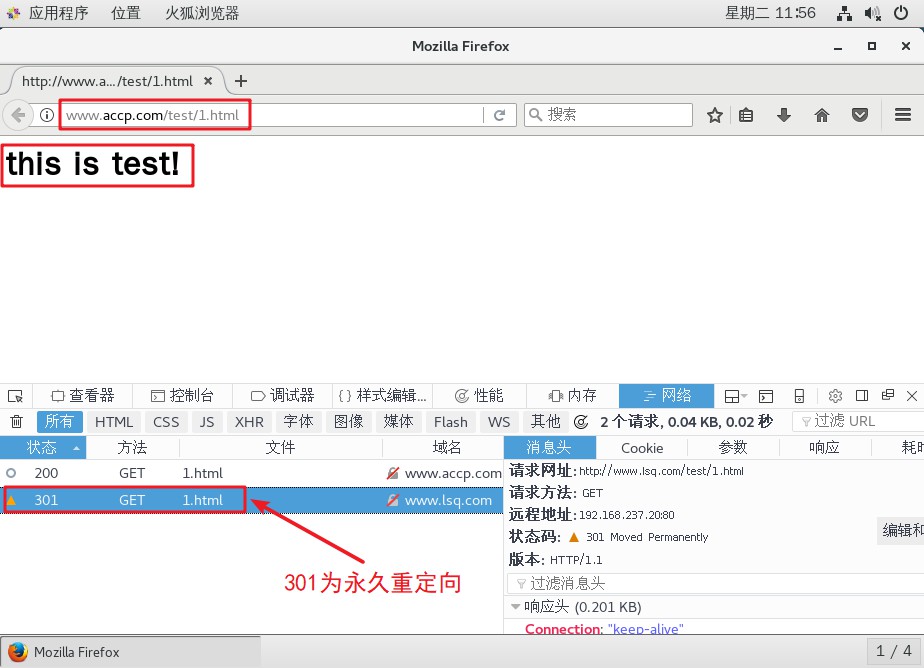
Task: Toggle the 字体 request filter
Action: tap(298, 422)
